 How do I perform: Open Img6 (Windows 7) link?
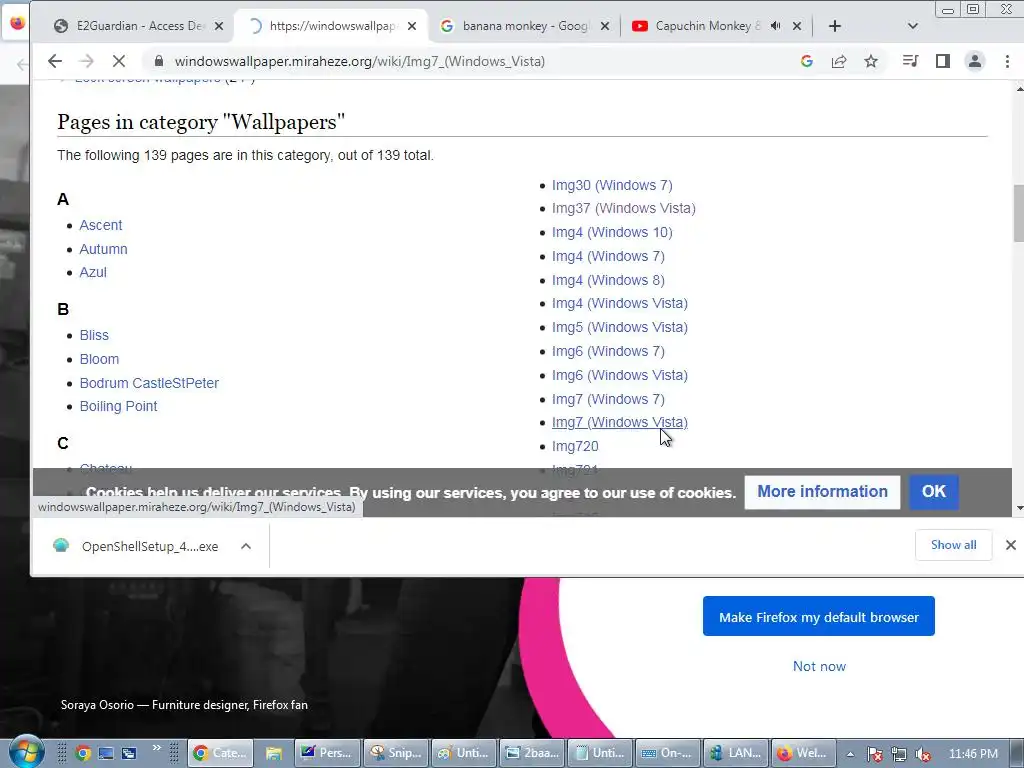(x=608, y=351)
